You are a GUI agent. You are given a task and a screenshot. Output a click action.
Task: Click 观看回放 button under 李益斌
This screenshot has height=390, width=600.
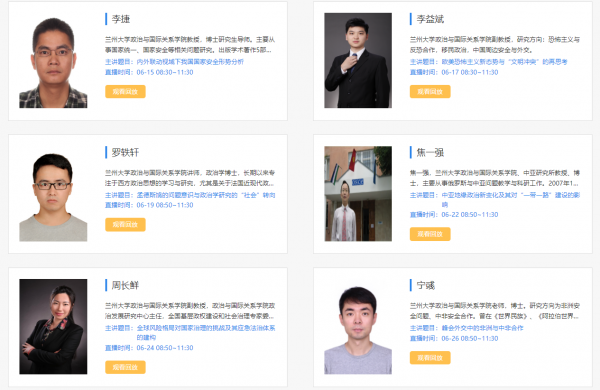pyautogui.click(x=430, y=91)
